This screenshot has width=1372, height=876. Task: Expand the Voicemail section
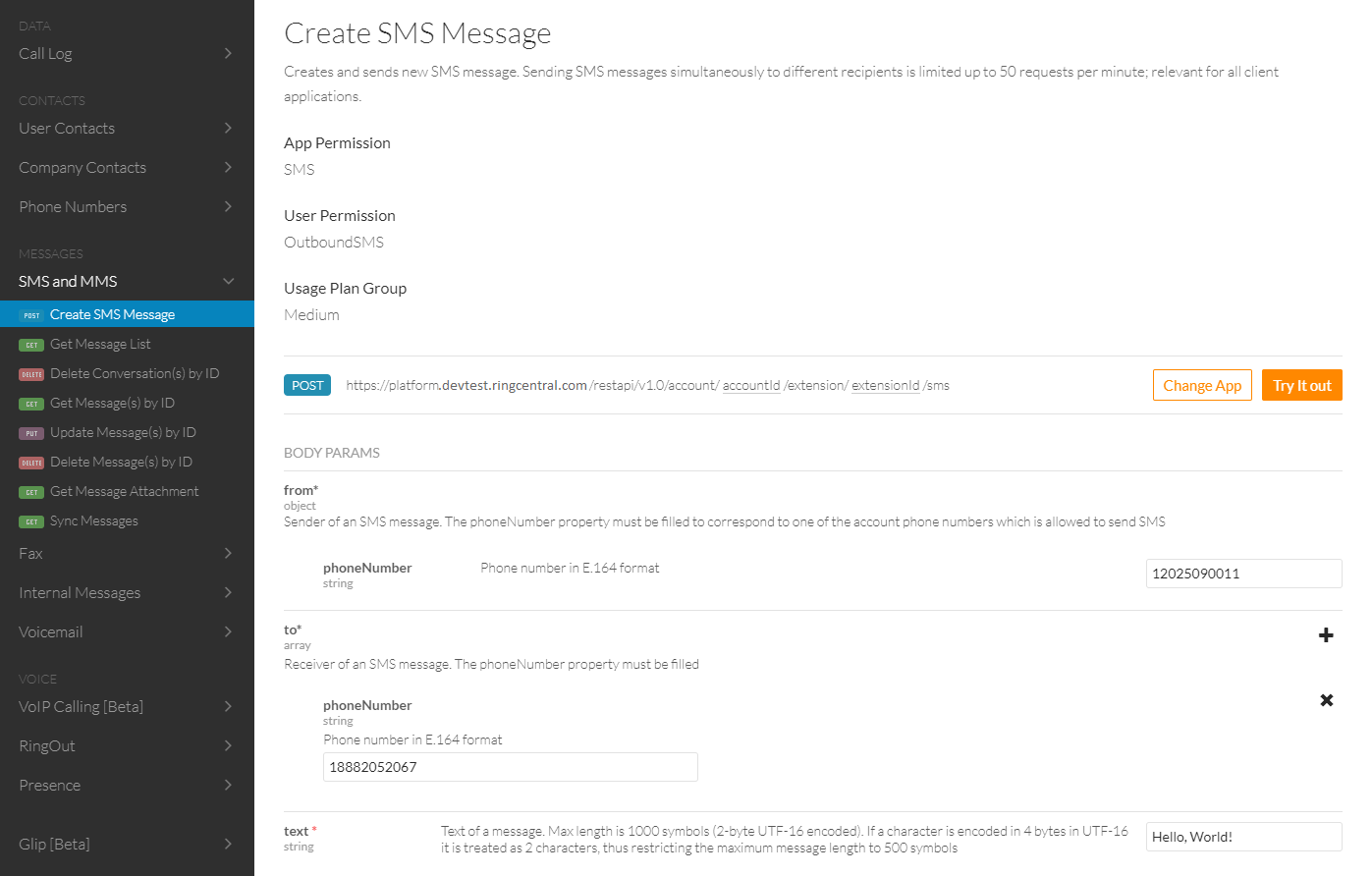click(228, 631)
